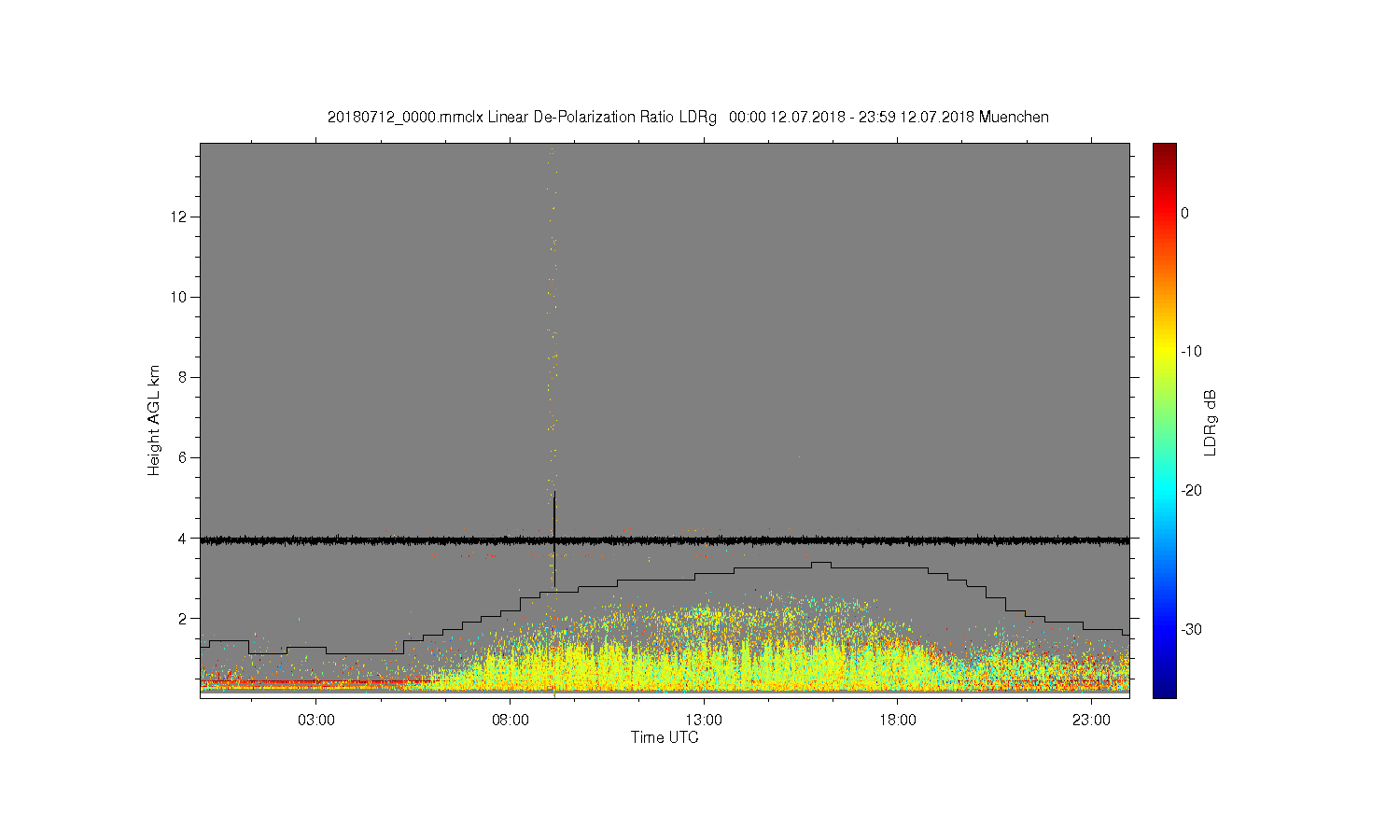This screenshot has width=1400, height=840.
Task: Click the dark blue bottom of the colorbar
Action: [1165, 689]
